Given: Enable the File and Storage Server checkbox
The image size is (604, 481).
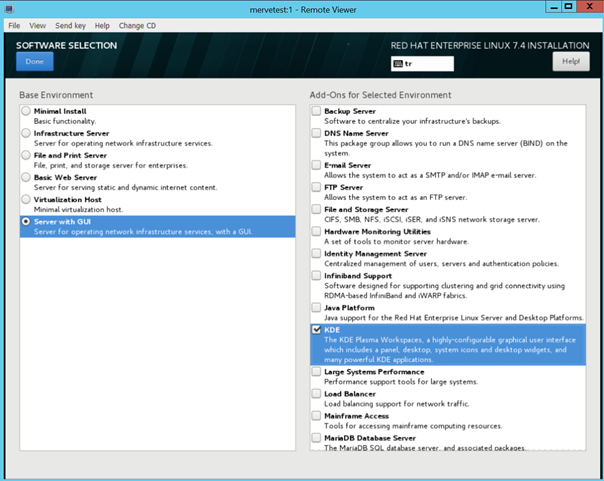Looking at the screenshot, I should (x=316, y=209).
